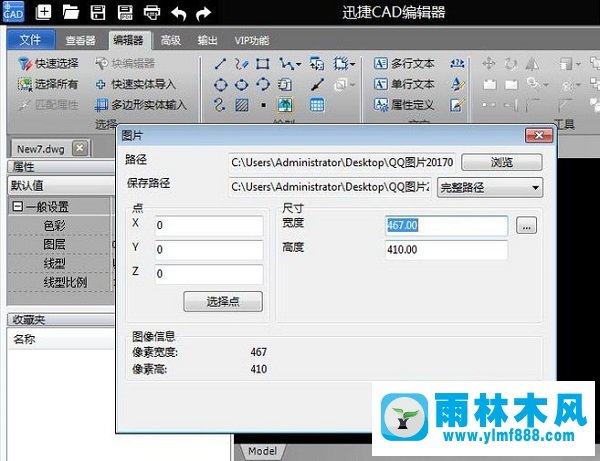Click the Z coordinate field
The image size is (600, 461).
pos(209,274)
